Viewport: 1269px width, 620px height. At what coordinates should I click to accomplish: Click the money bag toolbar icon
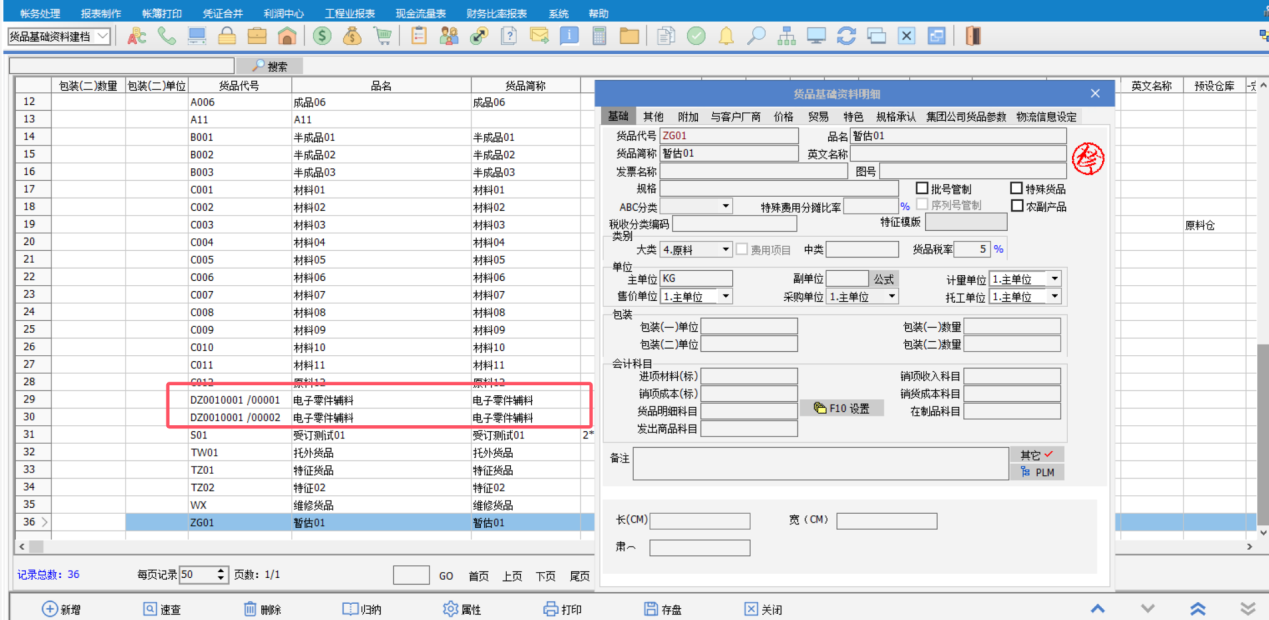pos(352,36)
